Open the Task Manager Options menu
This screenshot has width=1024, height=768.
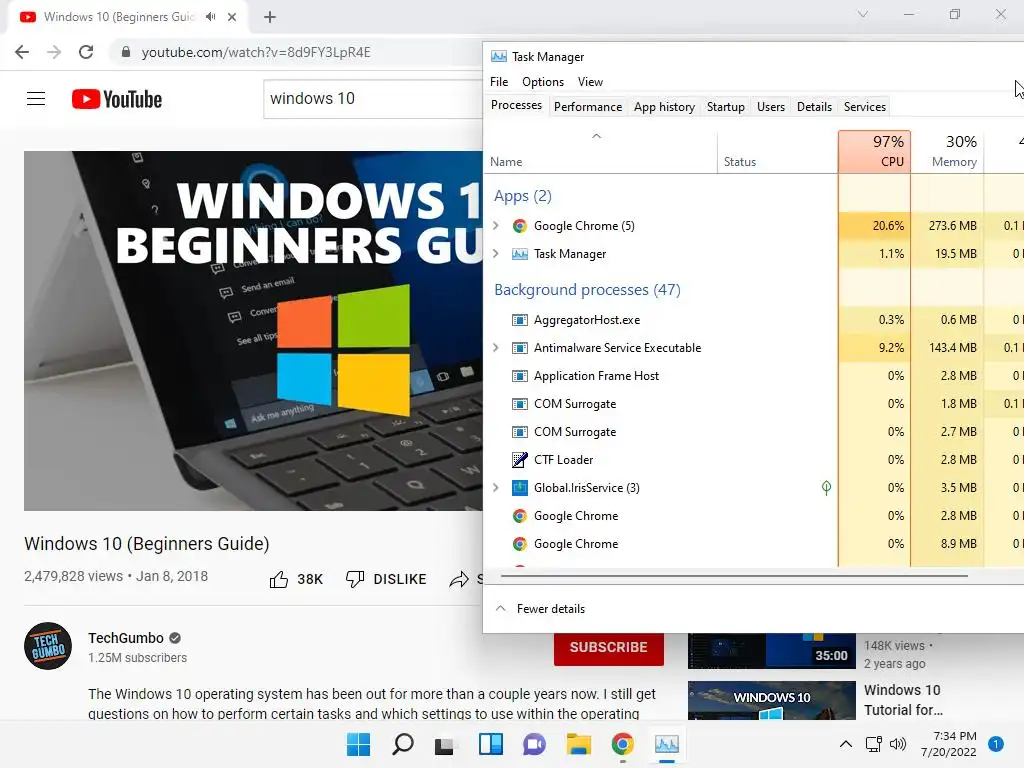(543, 82)
